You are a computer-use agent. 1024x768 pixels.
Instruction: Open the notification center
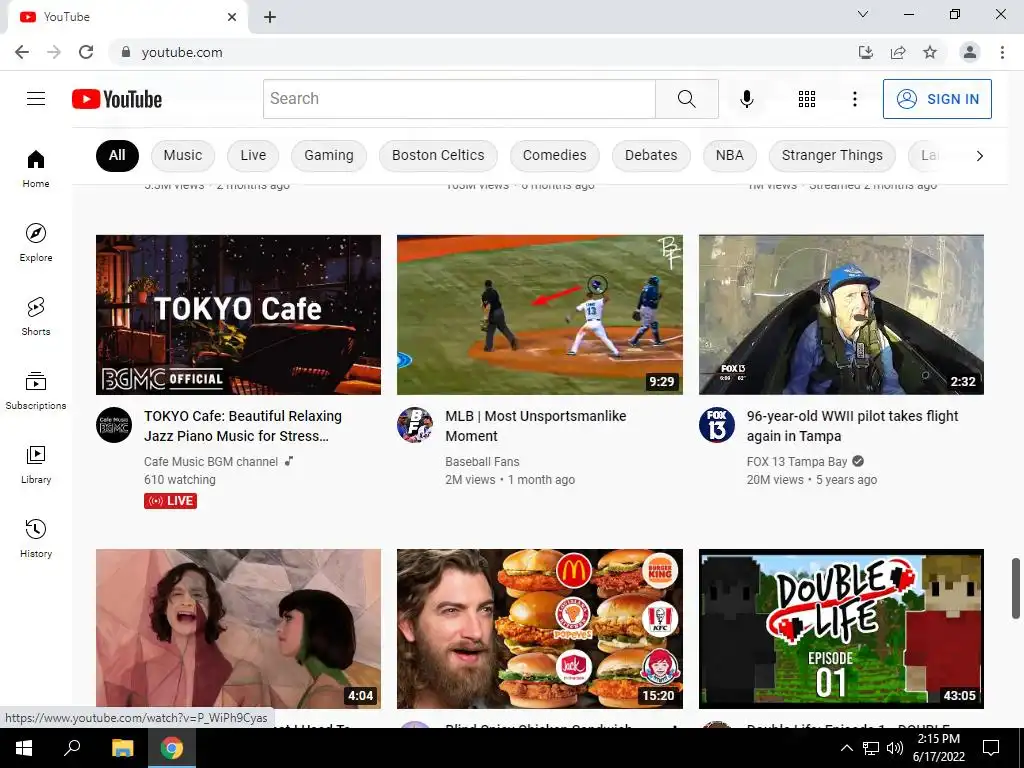click(991, 748)
